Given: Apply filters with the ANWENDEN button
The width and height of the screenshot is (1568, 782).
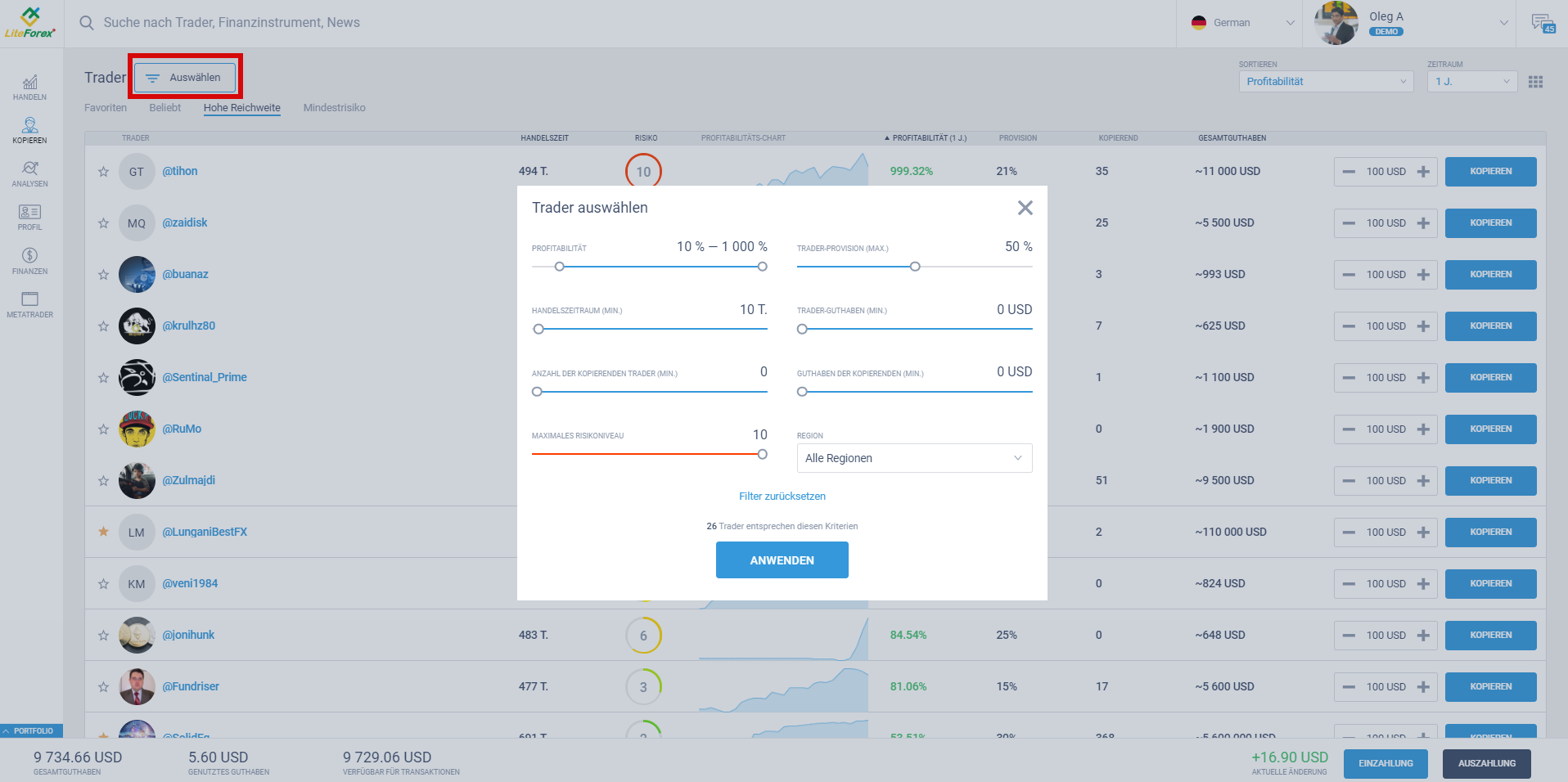Looking at the screenshot, I should pos(782,560).
